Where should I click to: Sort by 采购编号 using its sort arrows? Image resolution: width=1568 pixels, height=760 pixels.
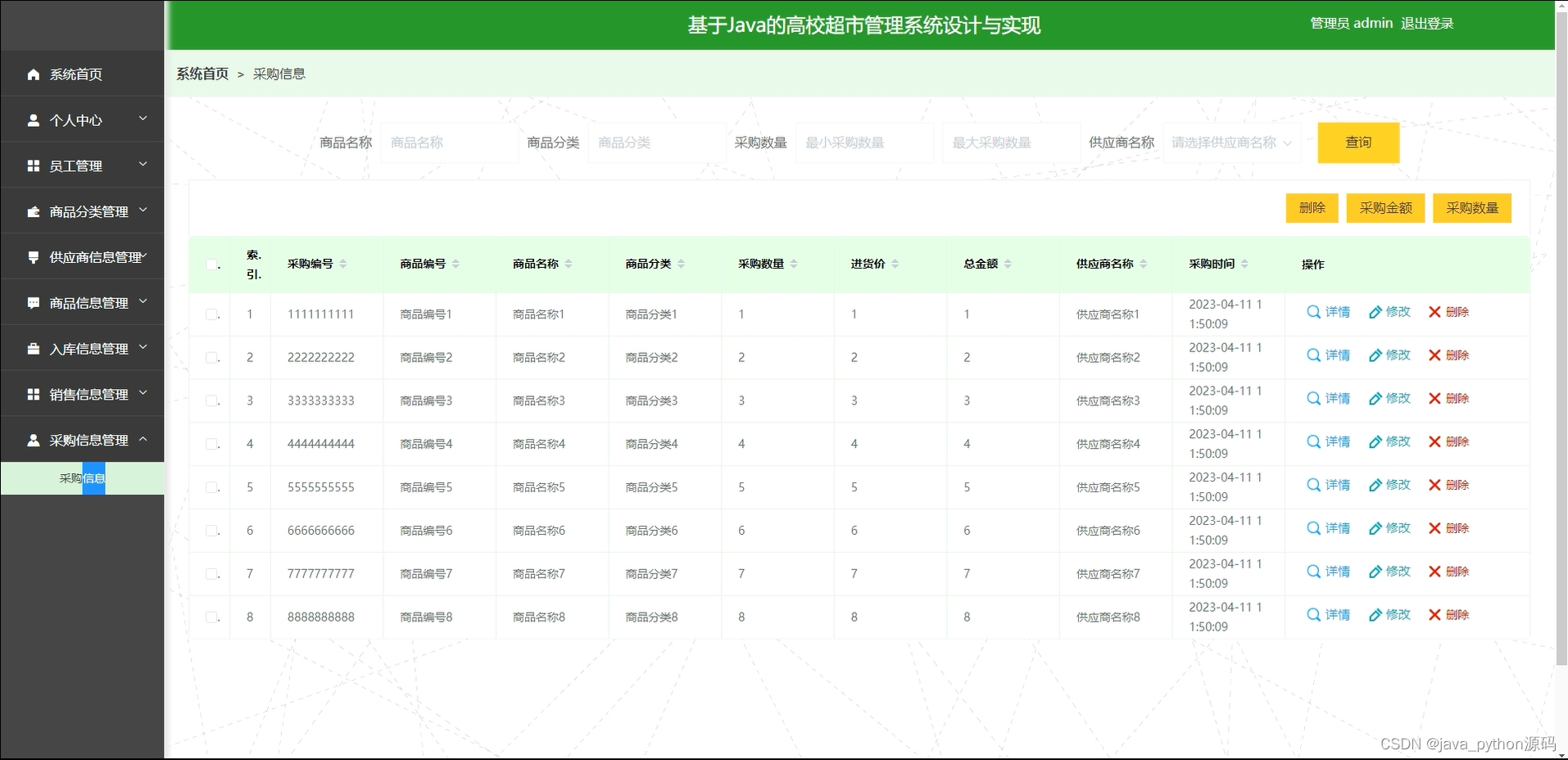pyautogui.click(x=343, y=264)
